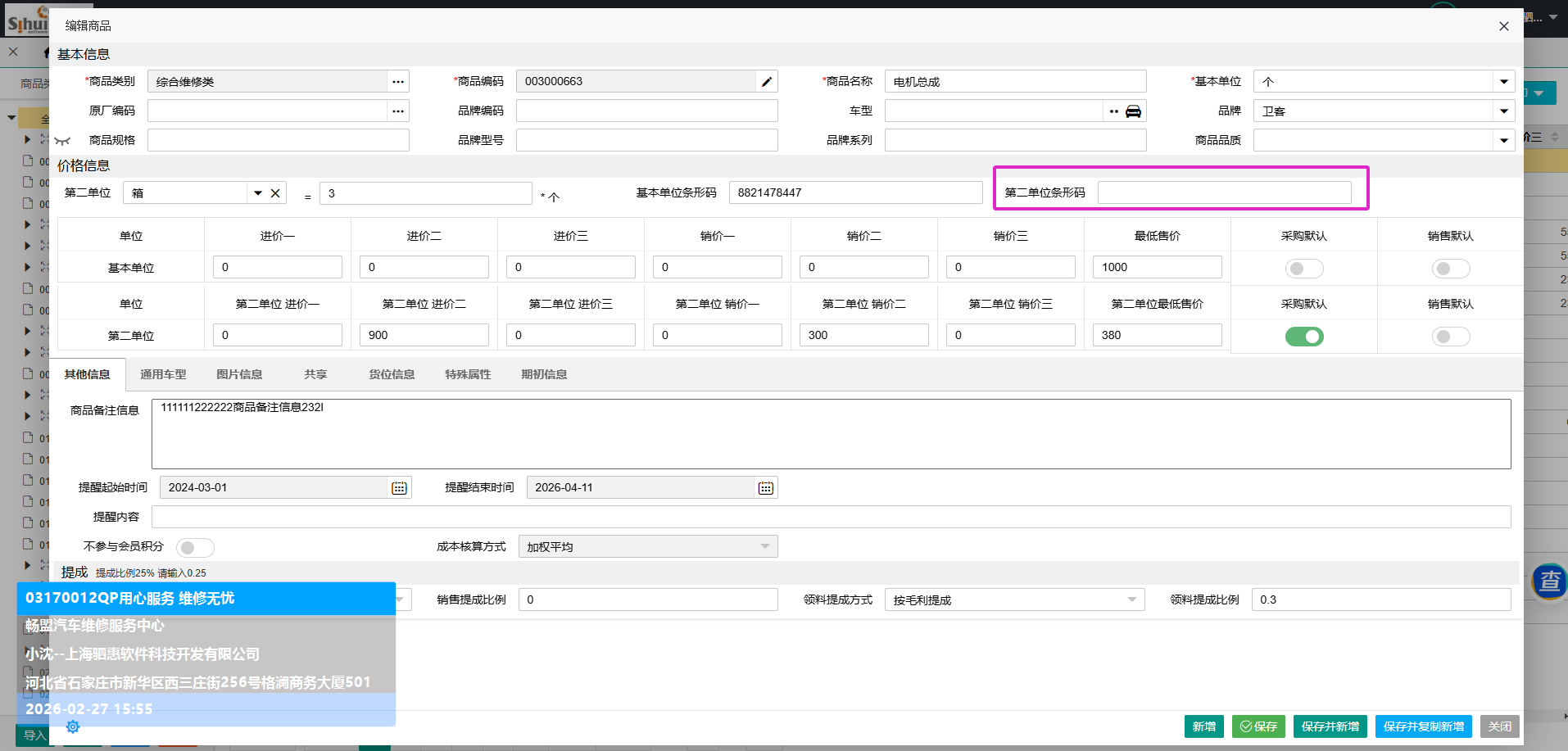The height and width of the screenshot is (751, 1568).
Task: Click the 保存并复制新增 button
Action: pyautogui.click(x=1423, y=726)
